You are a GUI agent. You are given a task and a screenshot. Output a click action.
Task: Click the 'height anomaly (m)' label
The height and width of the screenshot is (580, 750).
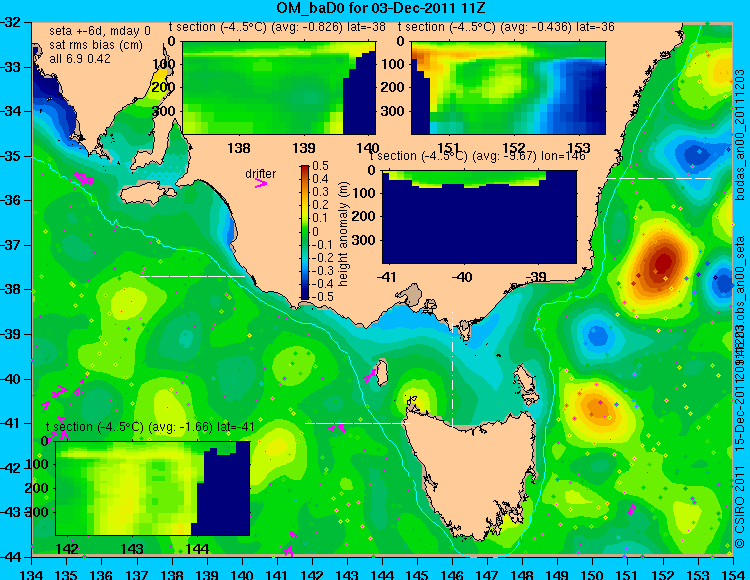[x=343, y=234]
